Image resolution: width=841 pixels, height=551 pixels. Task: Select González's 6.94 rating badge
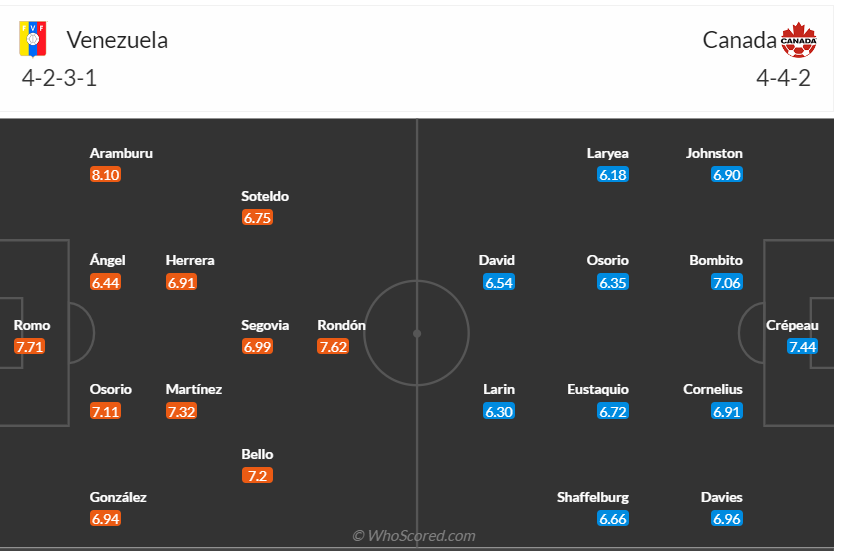[105, 518]
